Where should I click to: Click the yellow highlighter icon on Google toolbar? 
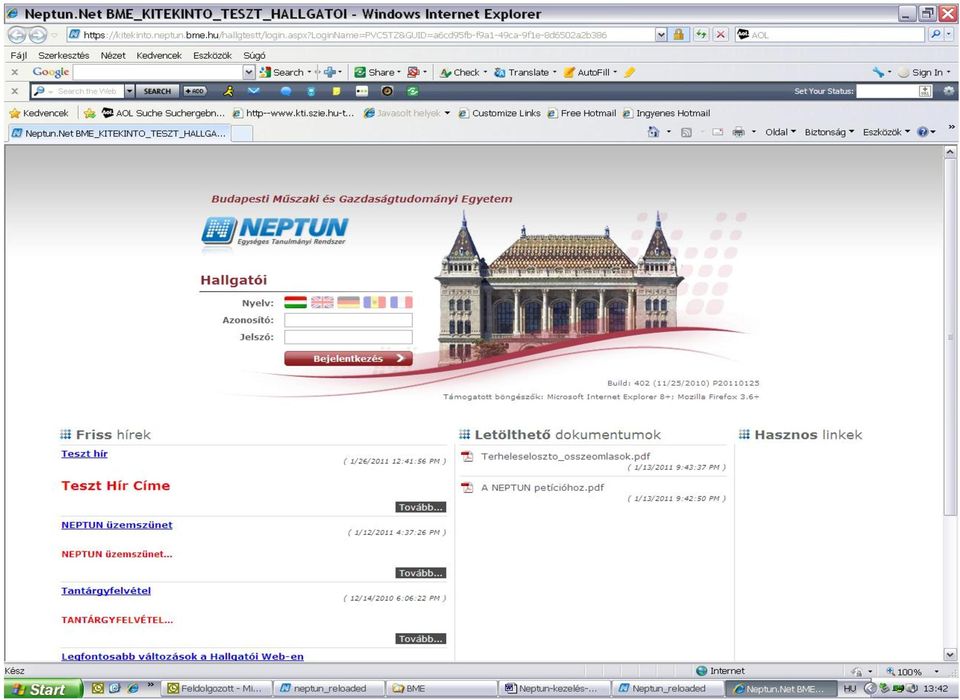[629, 72]
